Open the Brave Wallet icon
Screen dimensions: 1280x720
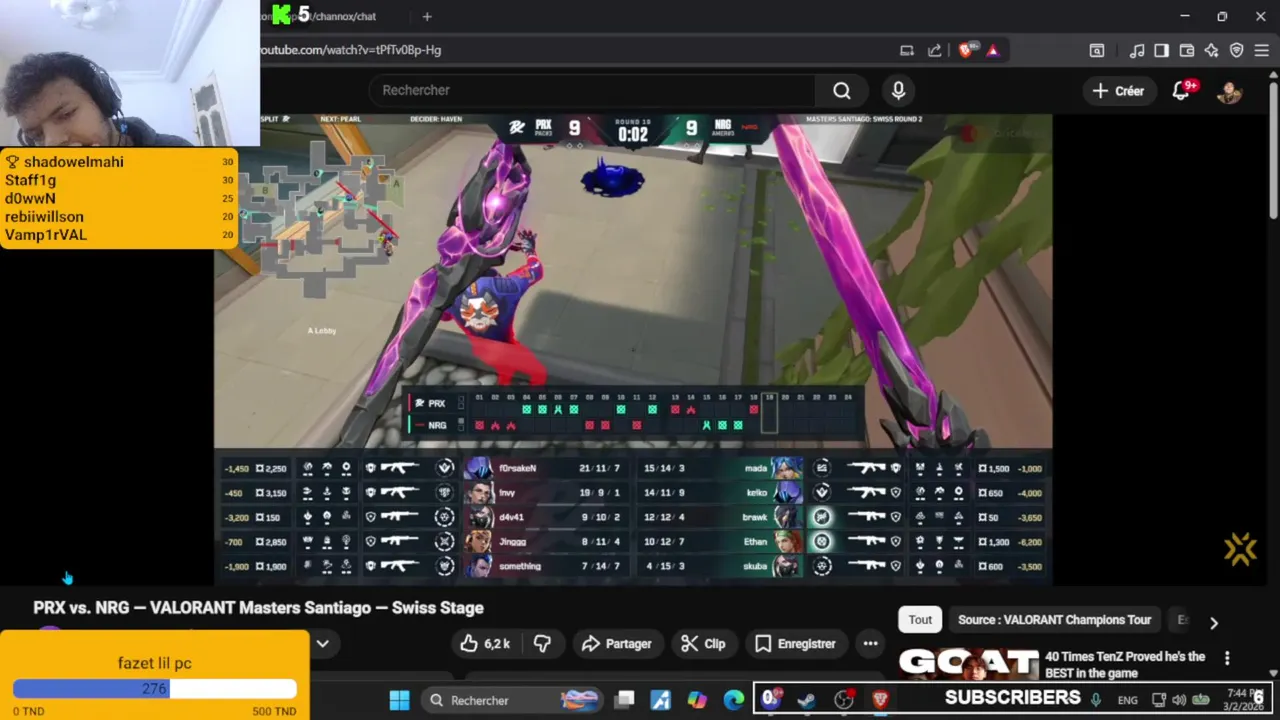[x=1187, y=50]
